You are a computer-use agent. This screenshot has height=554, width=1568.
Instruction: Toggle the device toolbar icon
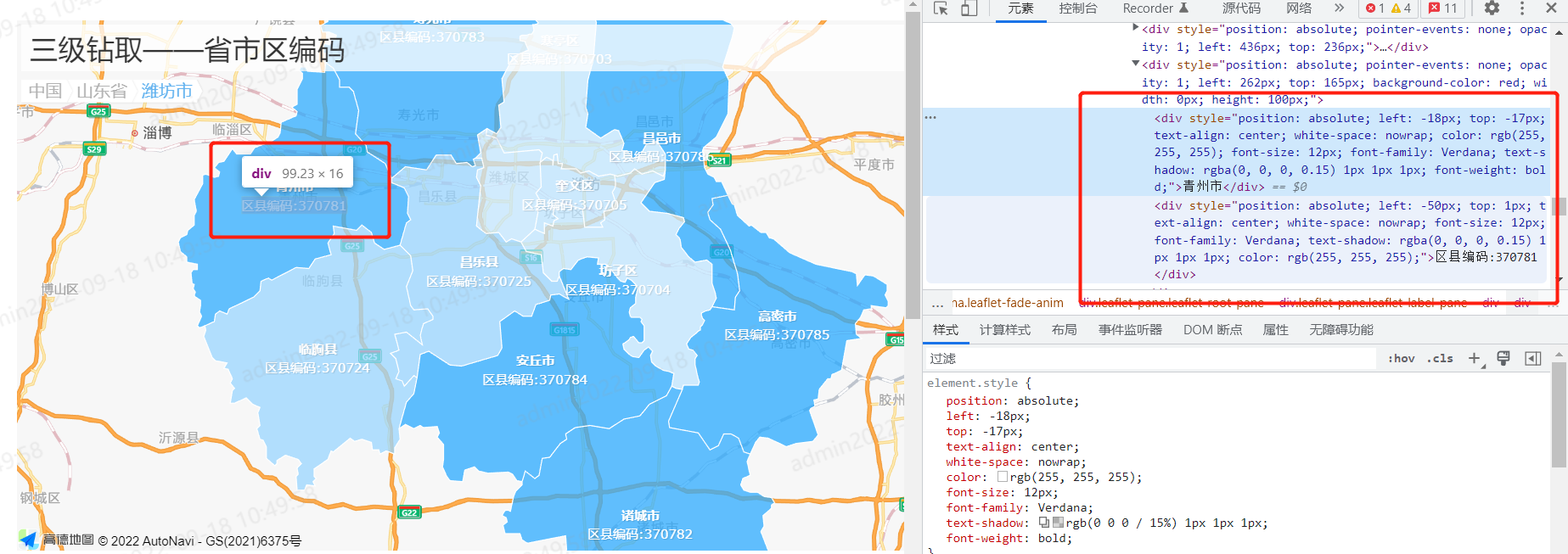969,8
